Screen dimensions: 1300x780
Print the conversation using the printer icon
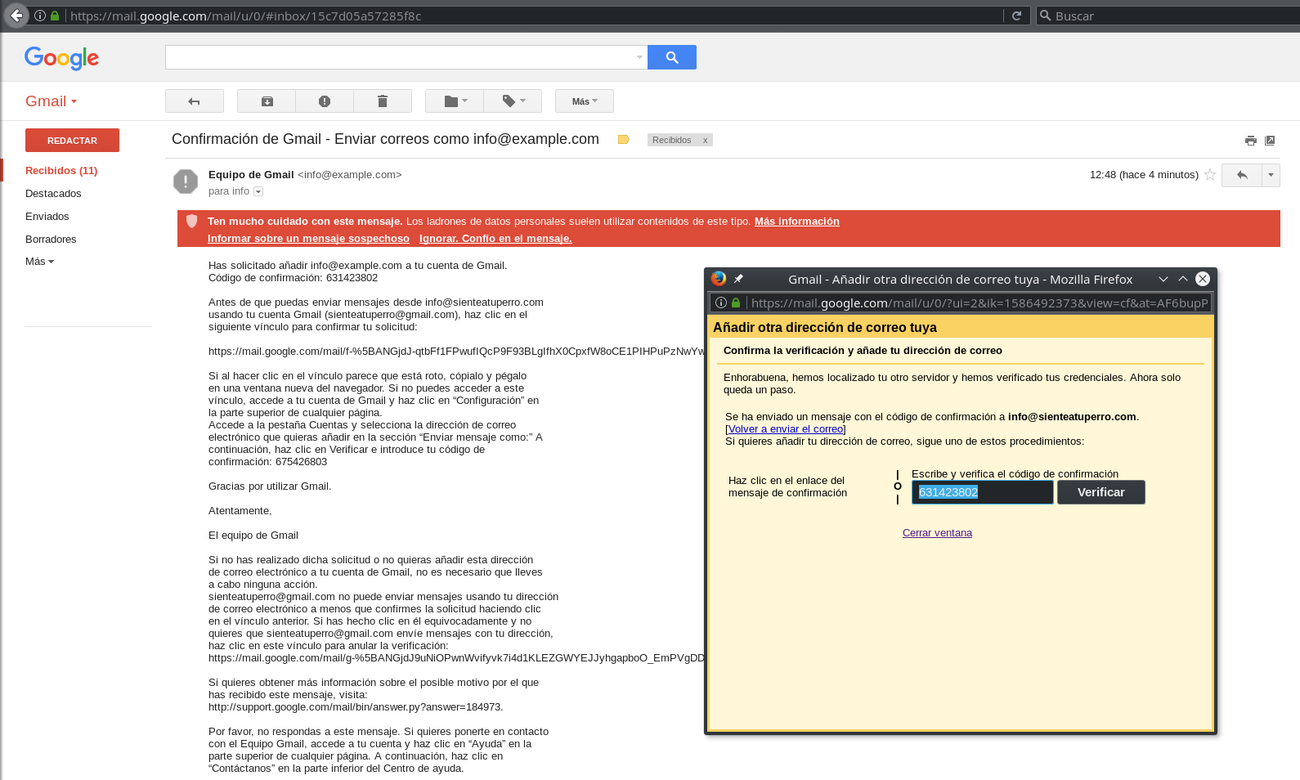(x=1250, y=141)
